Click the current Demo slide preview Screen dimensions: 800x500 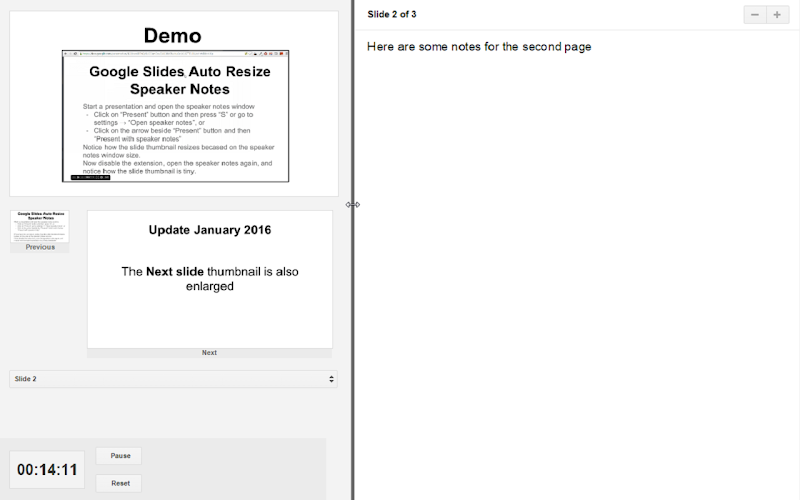point(174,104)
